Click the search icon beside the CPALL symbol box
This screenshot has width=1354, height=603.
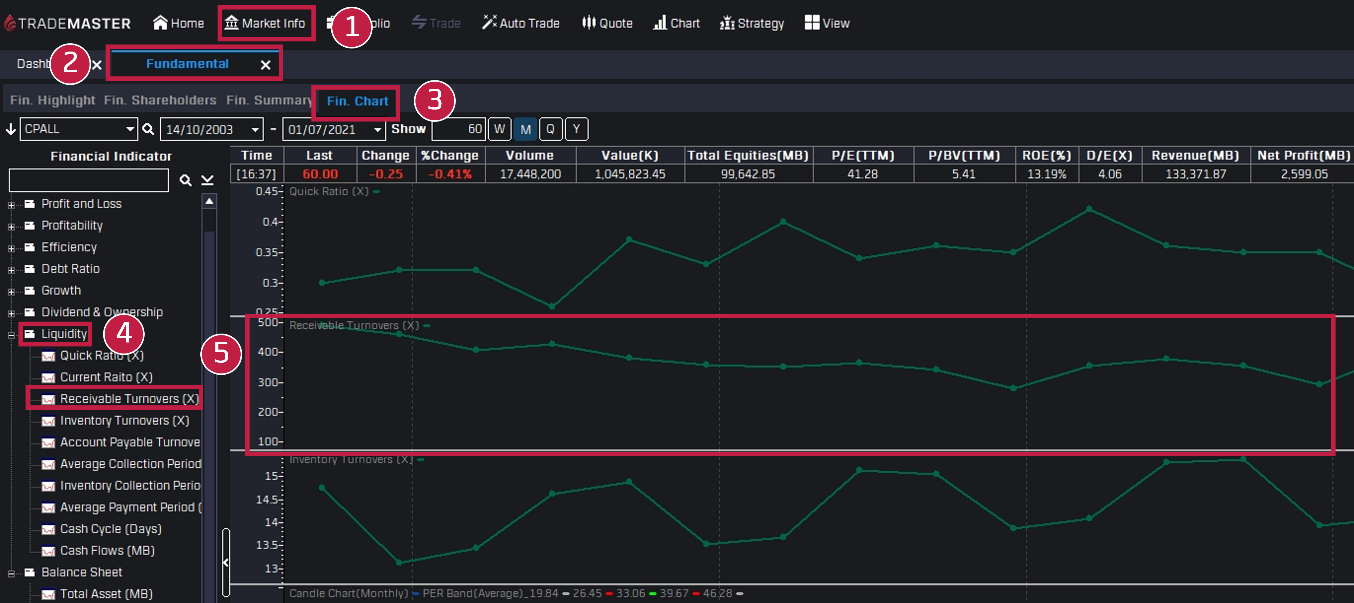148,129
